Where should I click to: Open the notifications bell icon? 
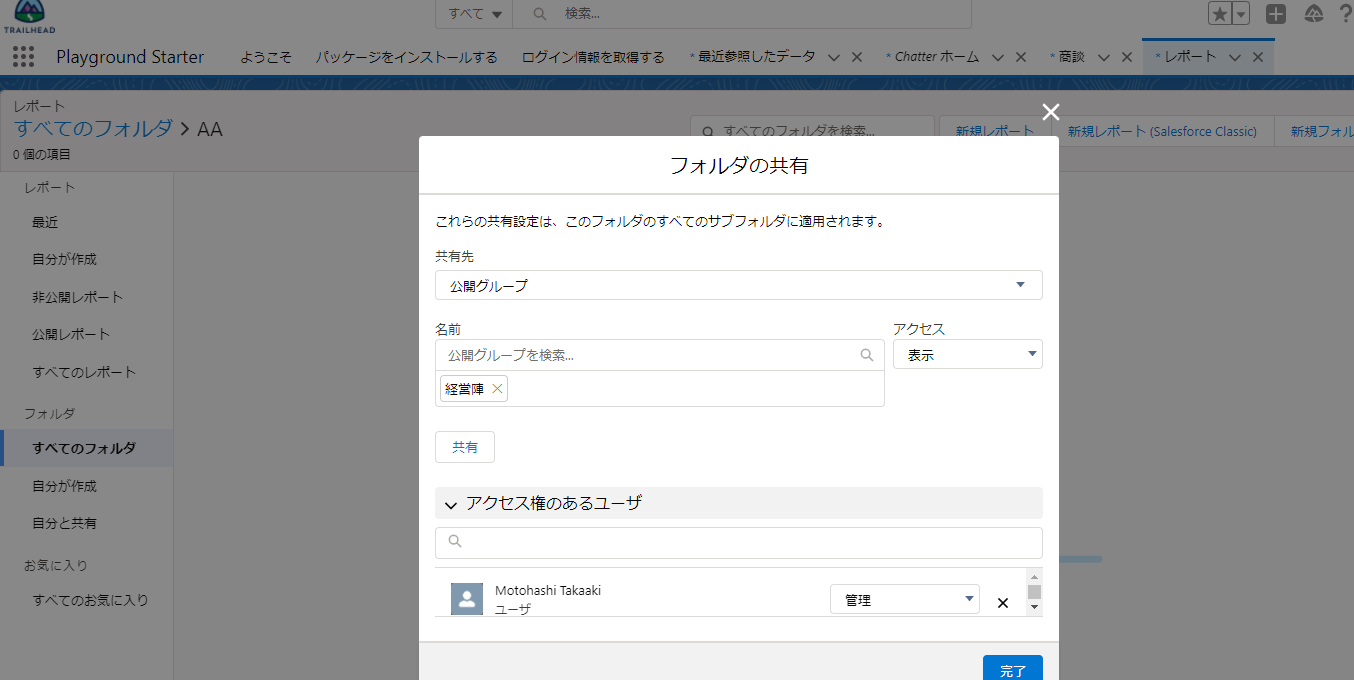coord(1313,14)
